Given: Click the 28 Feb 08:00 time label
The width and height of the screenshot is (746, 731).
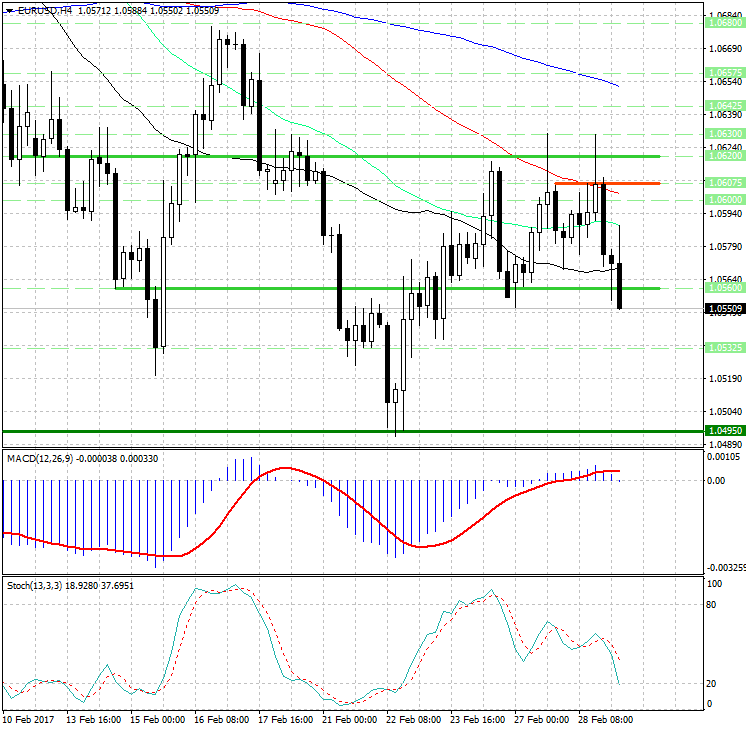Looking at the screenshot, I should click(x=606, y=720).
